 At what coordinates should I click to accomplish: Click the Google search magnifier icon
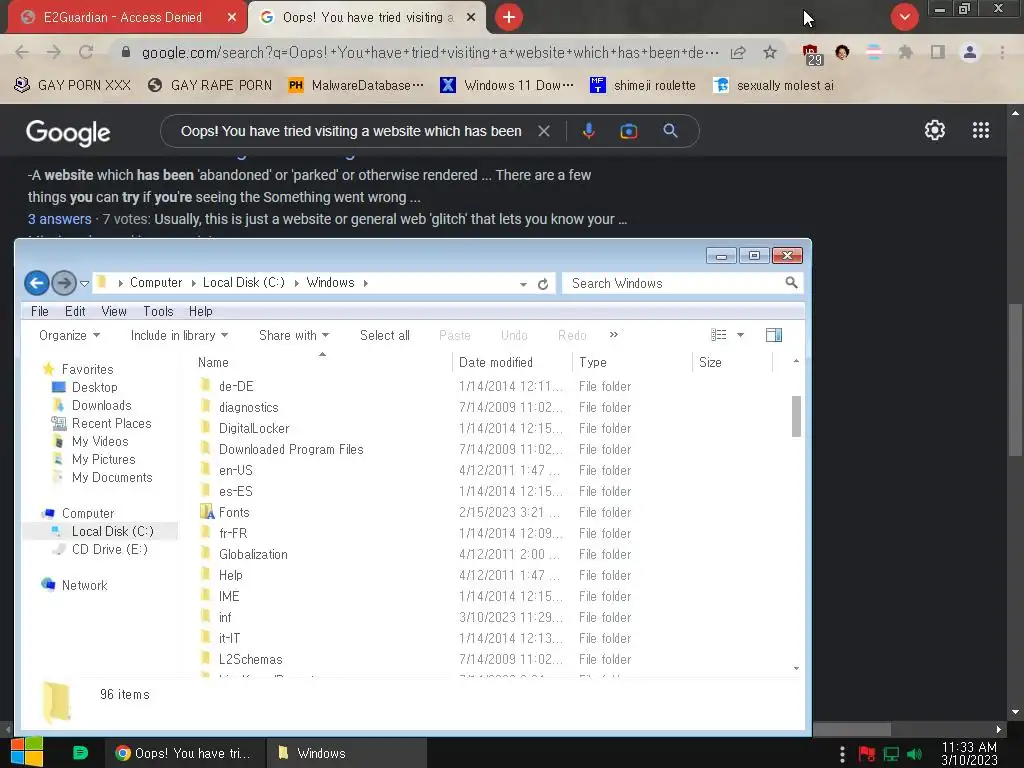pyautogui.click(x=670, y=131)
